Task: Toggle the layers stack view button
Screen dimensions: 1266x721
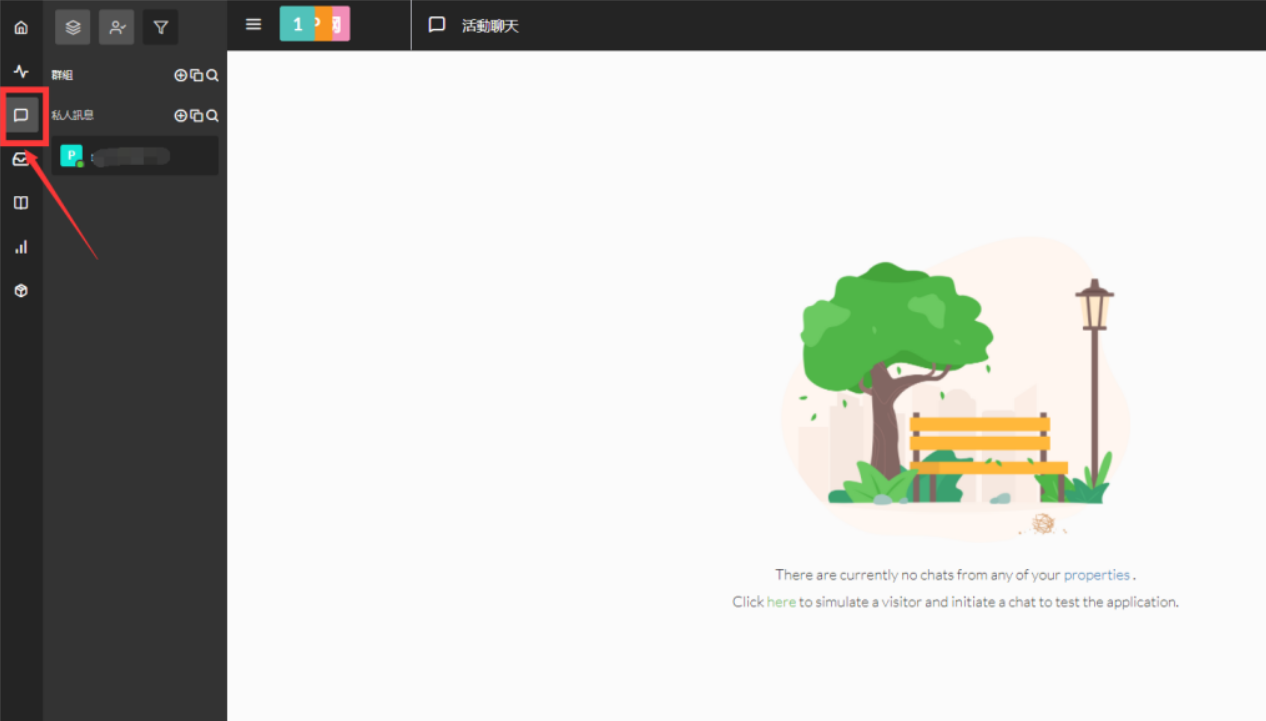Action: (73, 27)
